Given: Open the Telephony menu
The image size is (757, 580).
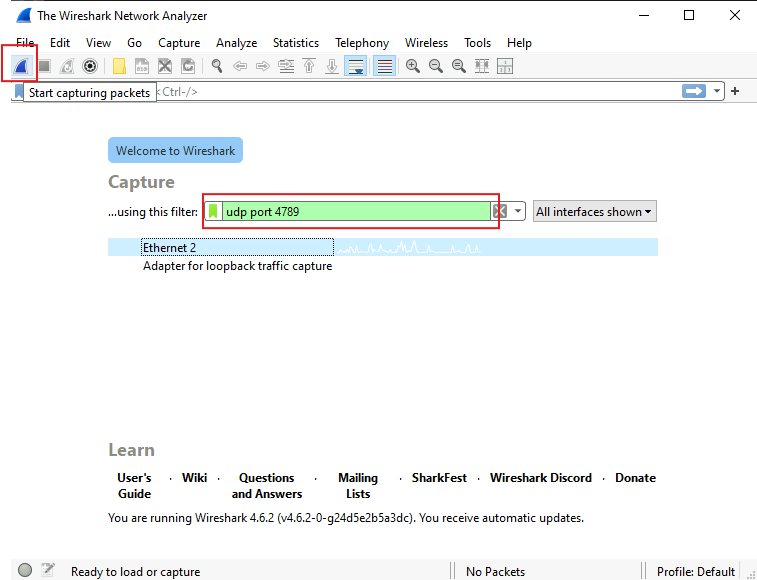Looking at the screenshot, I should 362,42.
